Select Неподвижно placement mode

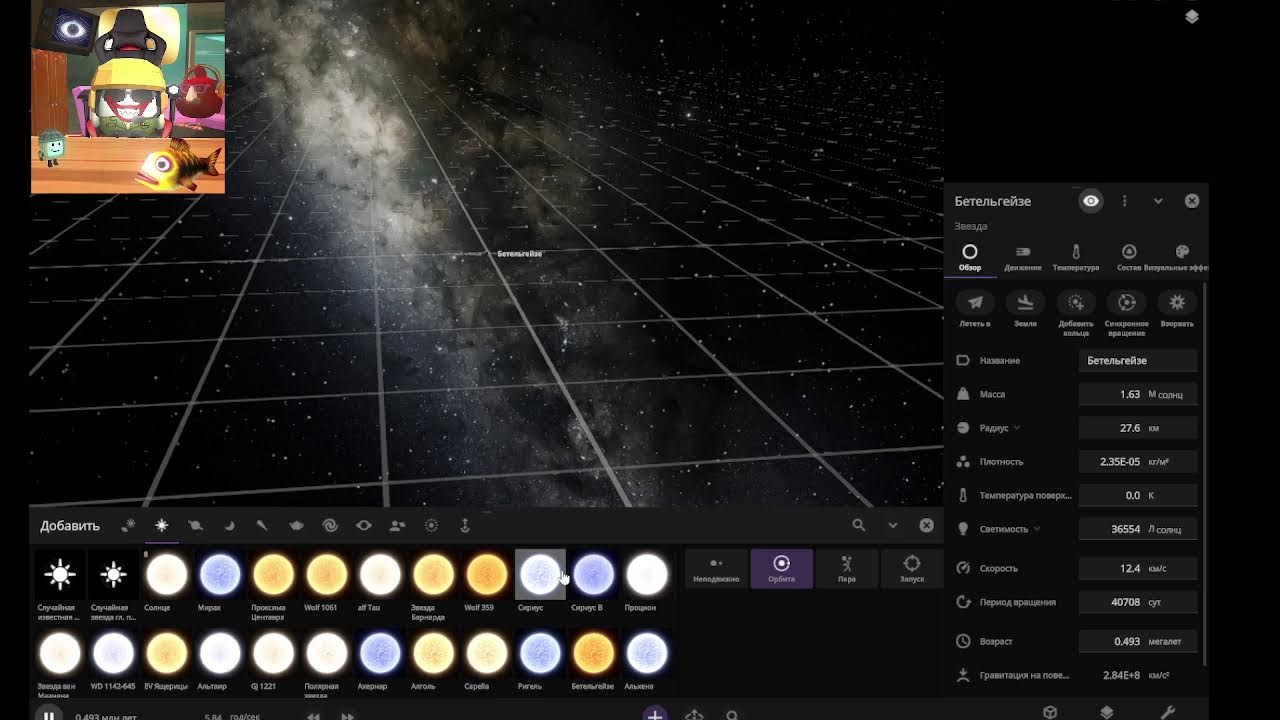coord(716,569)
